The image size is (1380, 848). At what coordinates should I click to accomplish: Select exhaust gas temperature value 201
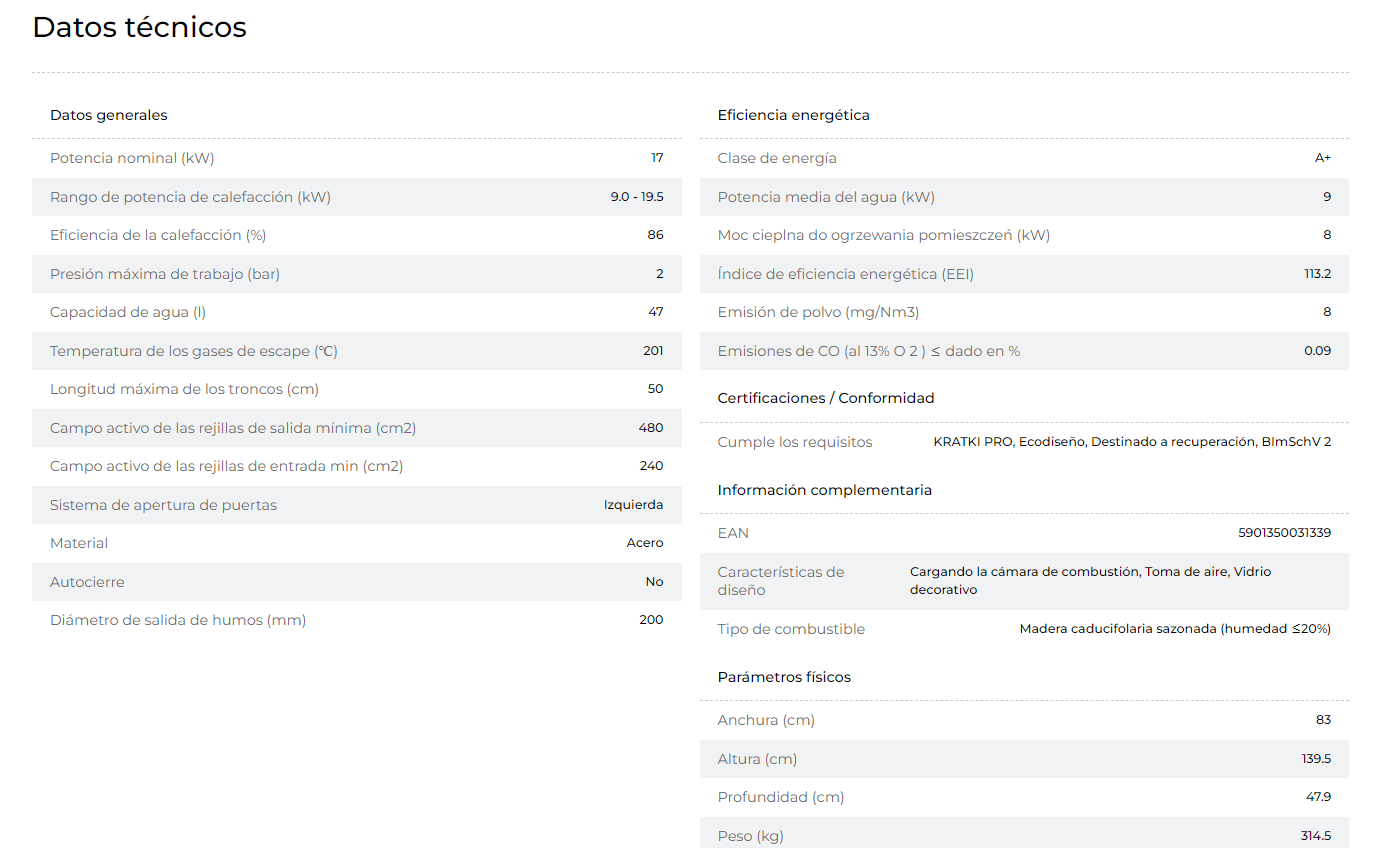(653, 351)
